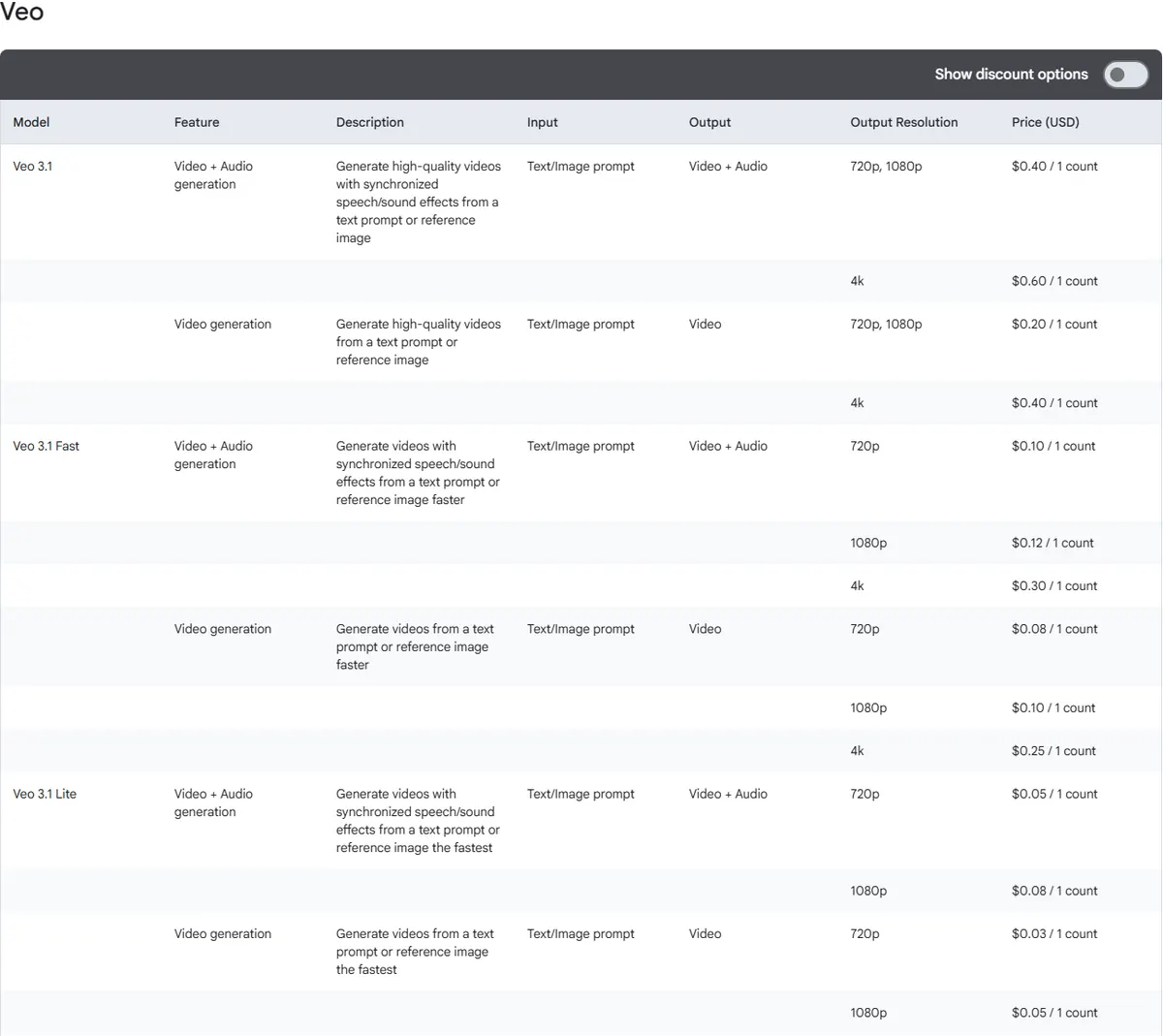Viewport: 1163px width, 1036px height.
Task: Click the 720p resolution in the $0.03 row
Action: coord(864,934)
